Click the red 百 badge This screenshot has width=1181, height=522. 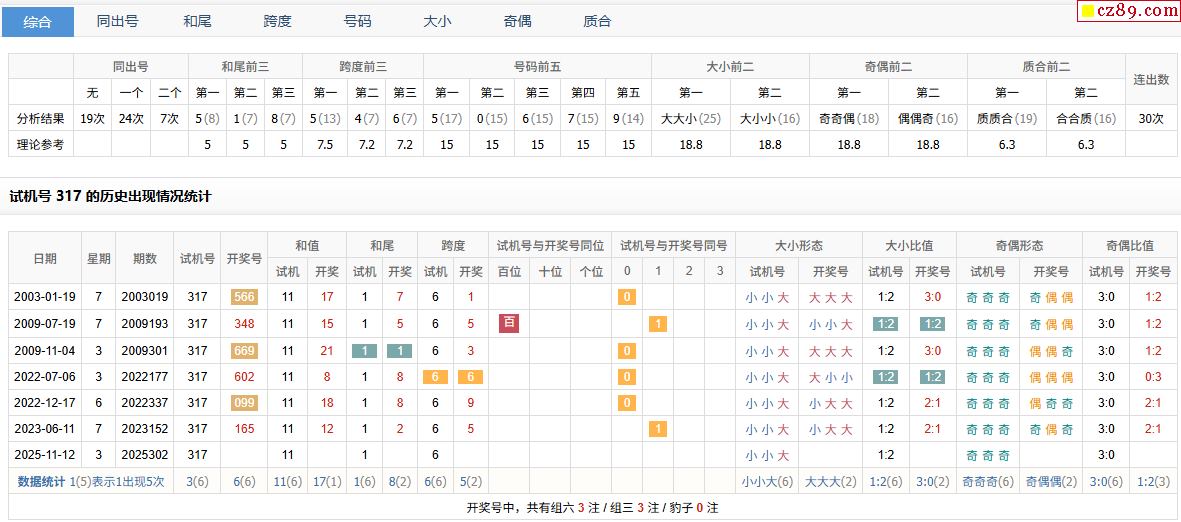[x=509, y=323]
